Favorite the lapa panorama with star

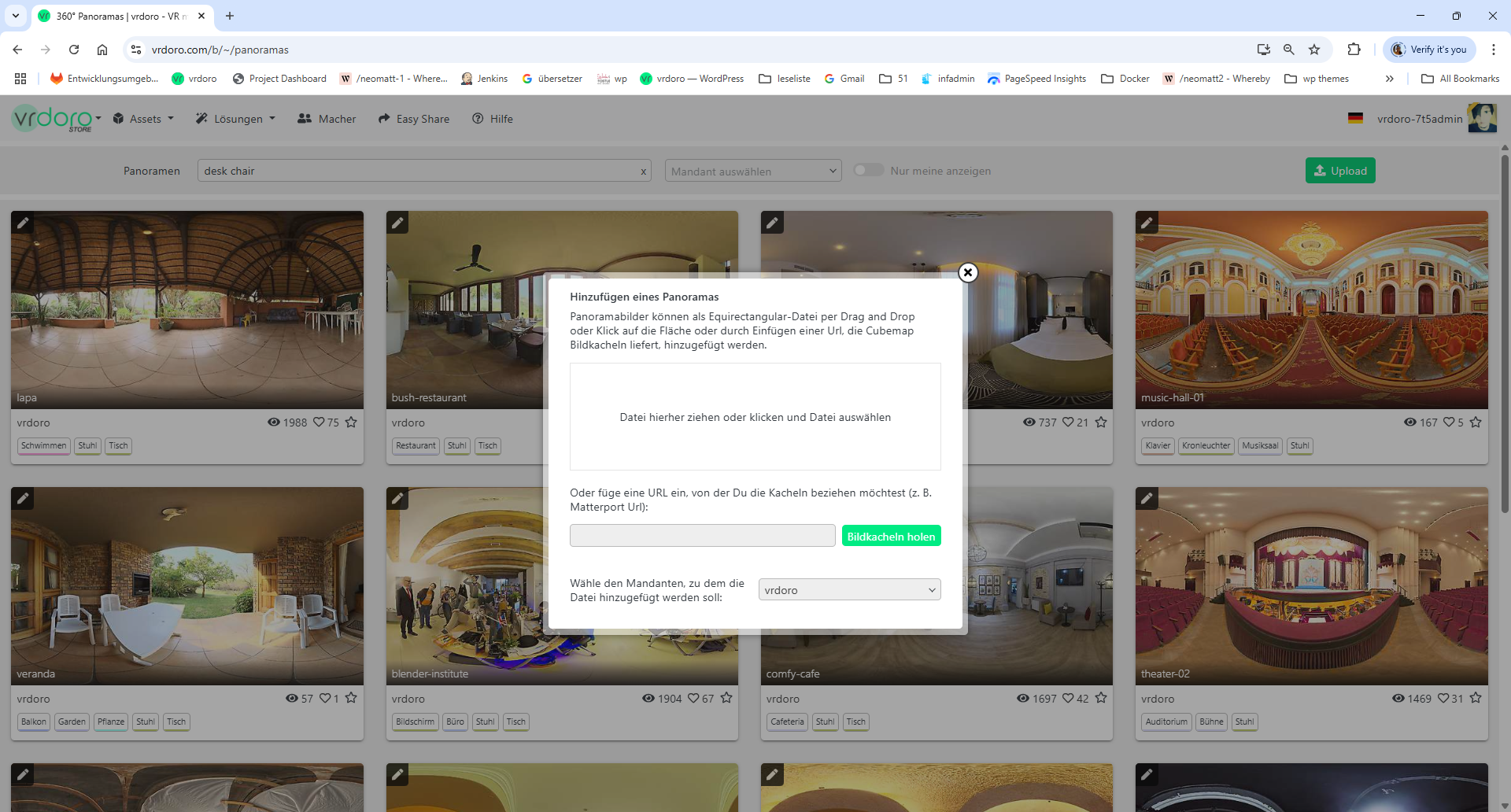pos(351,423)
